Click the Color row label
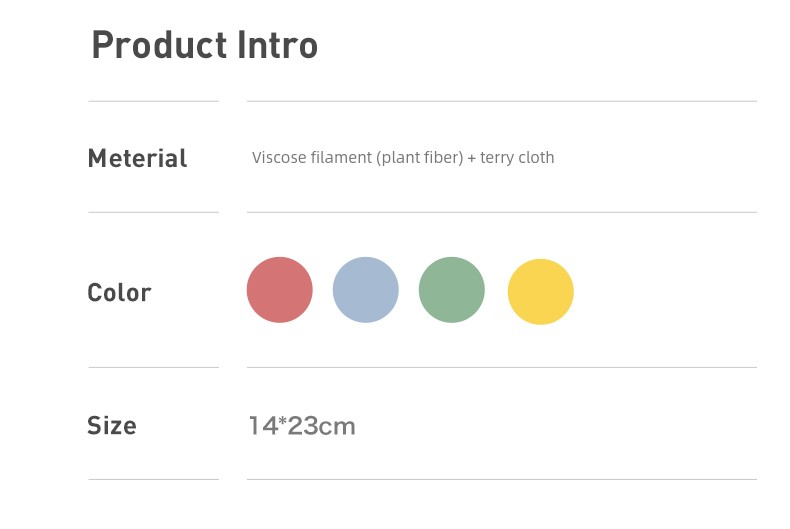790x529 pixels. tap(119, 293)
